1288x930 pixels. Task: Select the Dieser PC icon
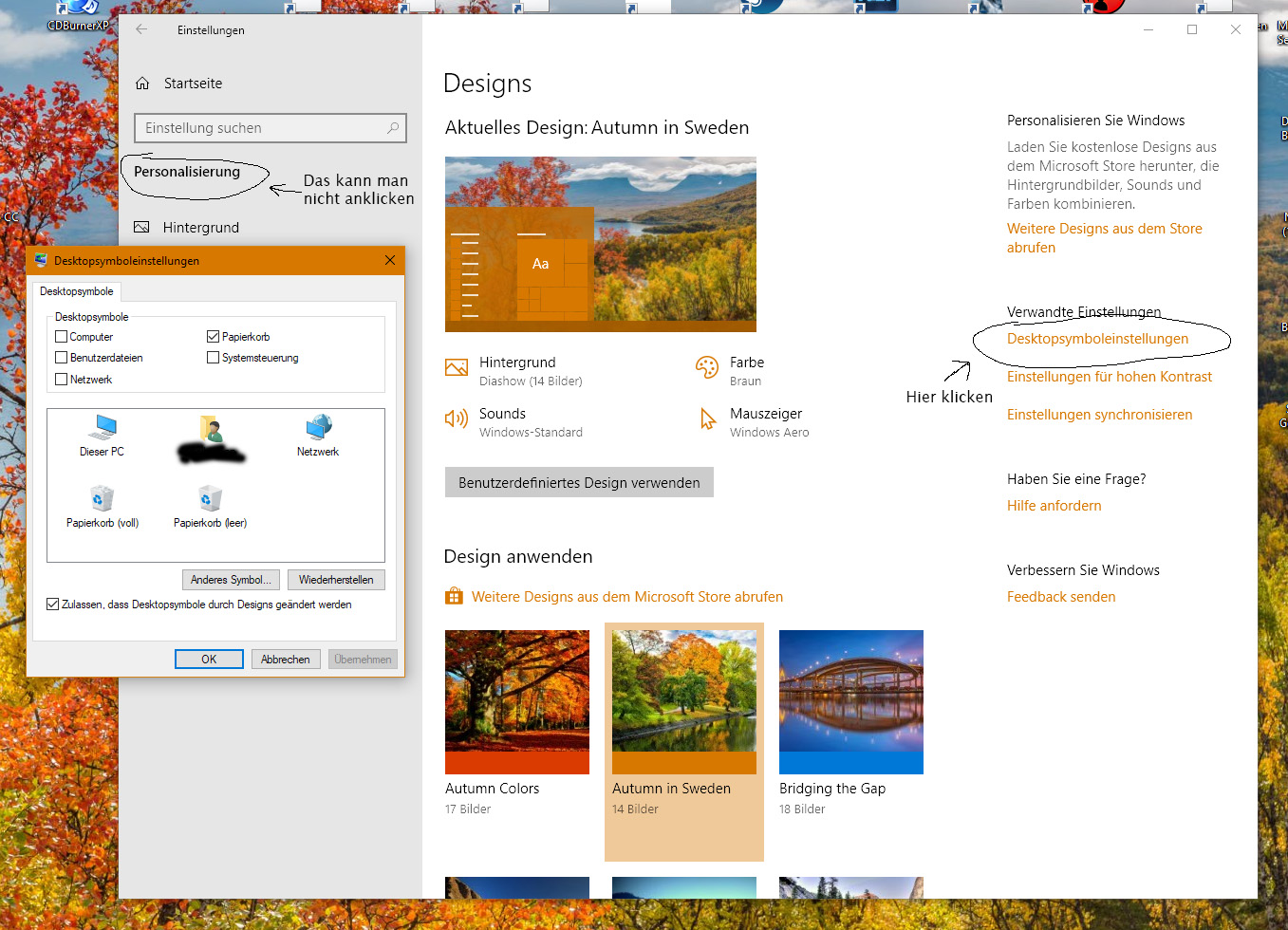[x=103, y=427]
